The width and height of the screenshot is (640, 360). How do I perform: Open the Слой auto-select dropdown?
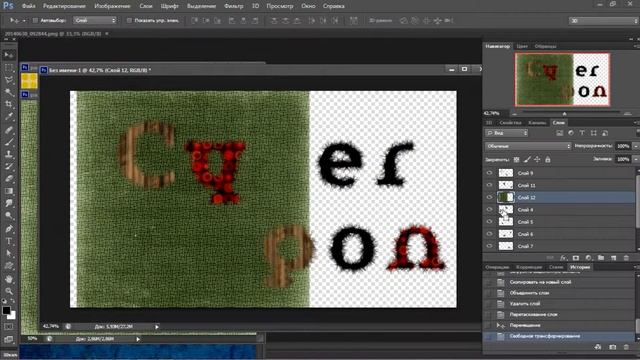coord(95,20)
